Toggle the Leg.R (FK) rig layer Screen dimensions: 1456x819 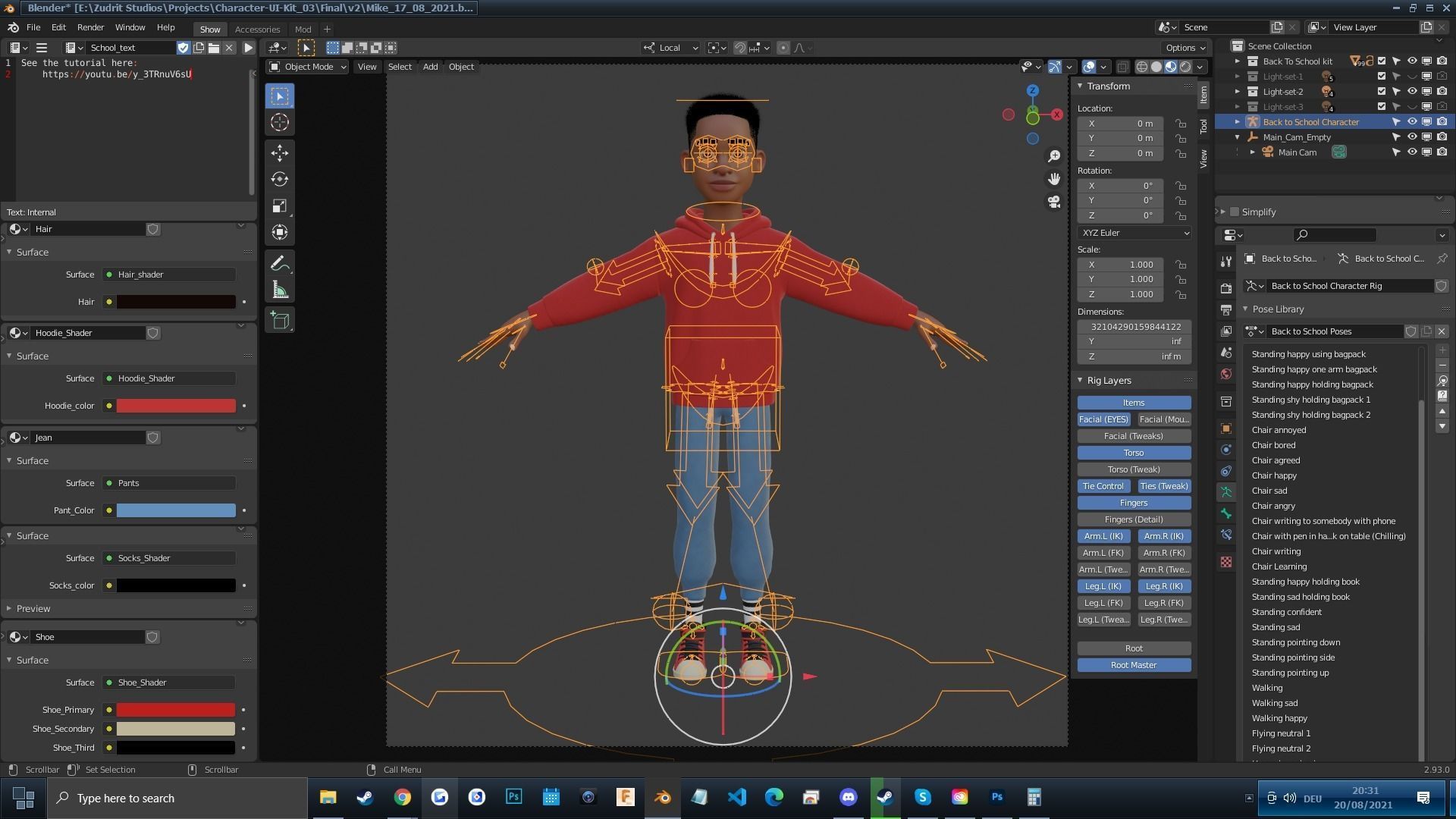click(x=1164, y=603)
